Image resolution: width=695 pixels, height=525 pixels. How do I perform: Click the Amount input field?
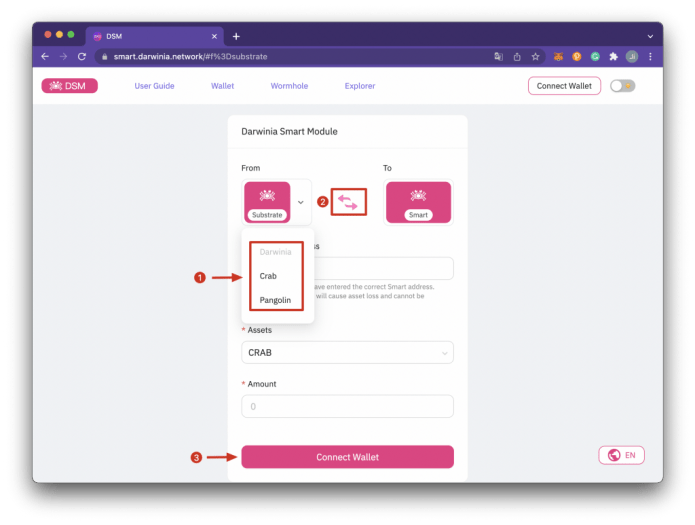pyautogui.click(x=348, y=406)
